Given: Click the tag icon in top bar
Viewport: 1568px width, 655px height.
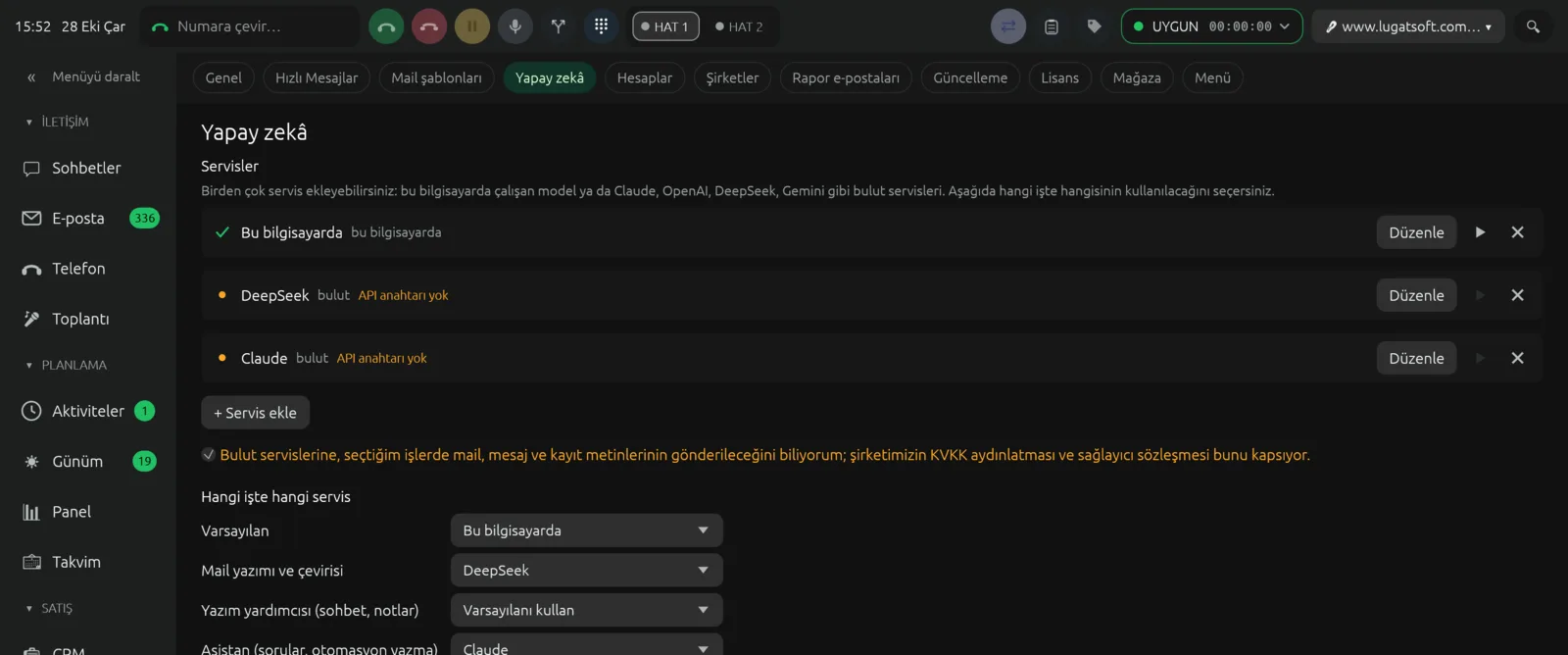Looking at the screenshot, I should [x=1095, y=26].
